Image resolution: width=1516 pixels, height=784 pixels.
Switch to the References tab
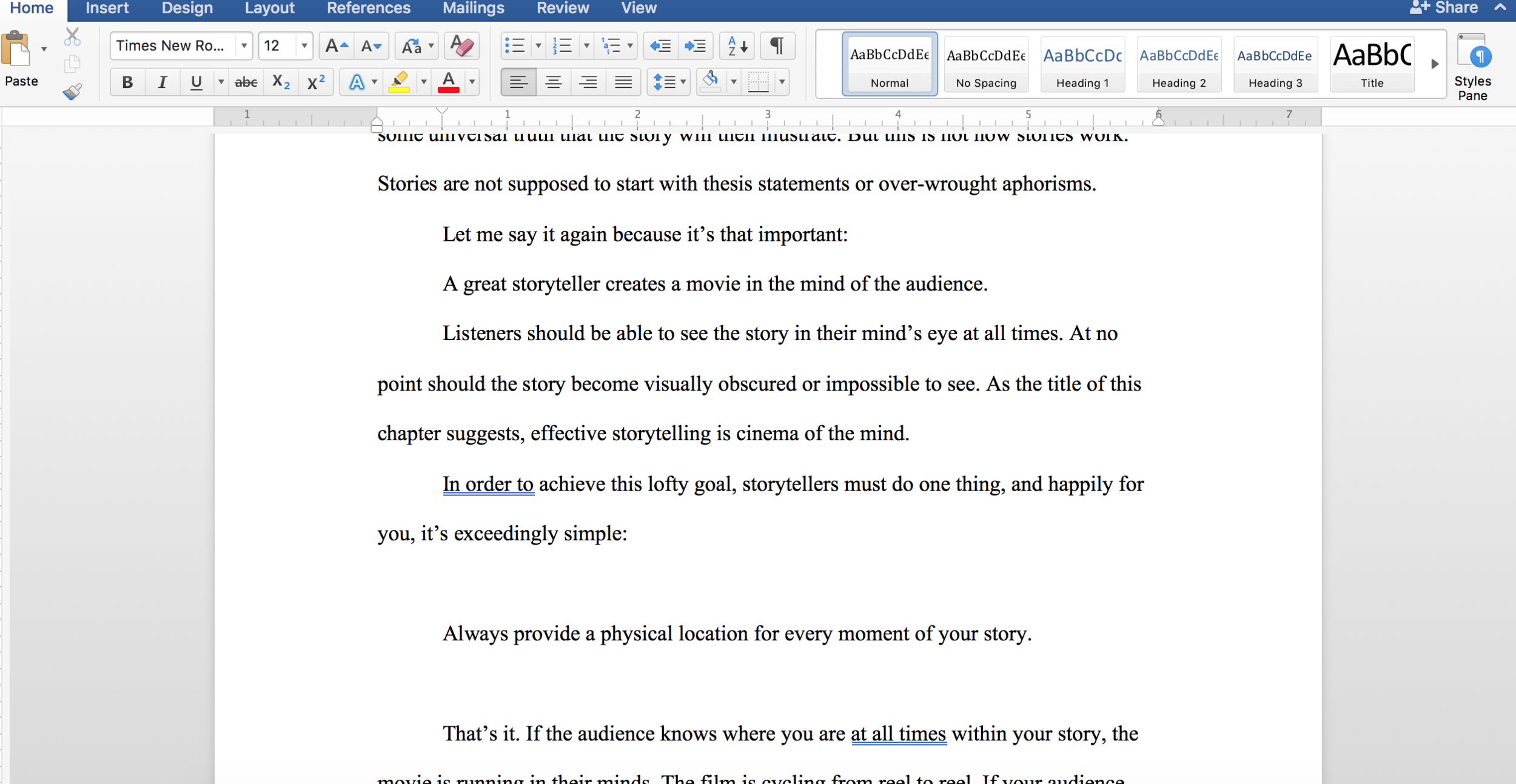coord(368,8)
